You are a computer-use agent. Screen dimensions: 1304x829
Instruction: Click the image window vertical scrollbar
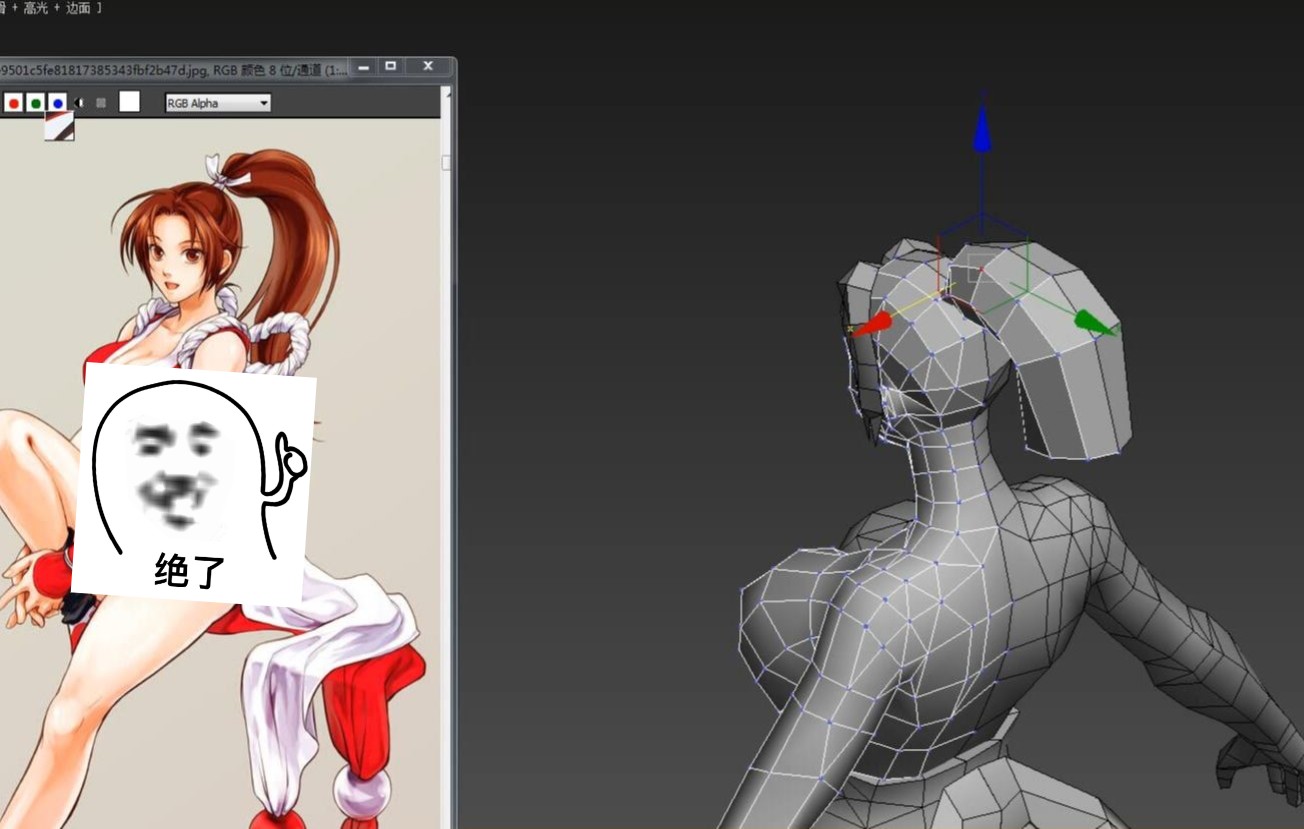point(446,457)
